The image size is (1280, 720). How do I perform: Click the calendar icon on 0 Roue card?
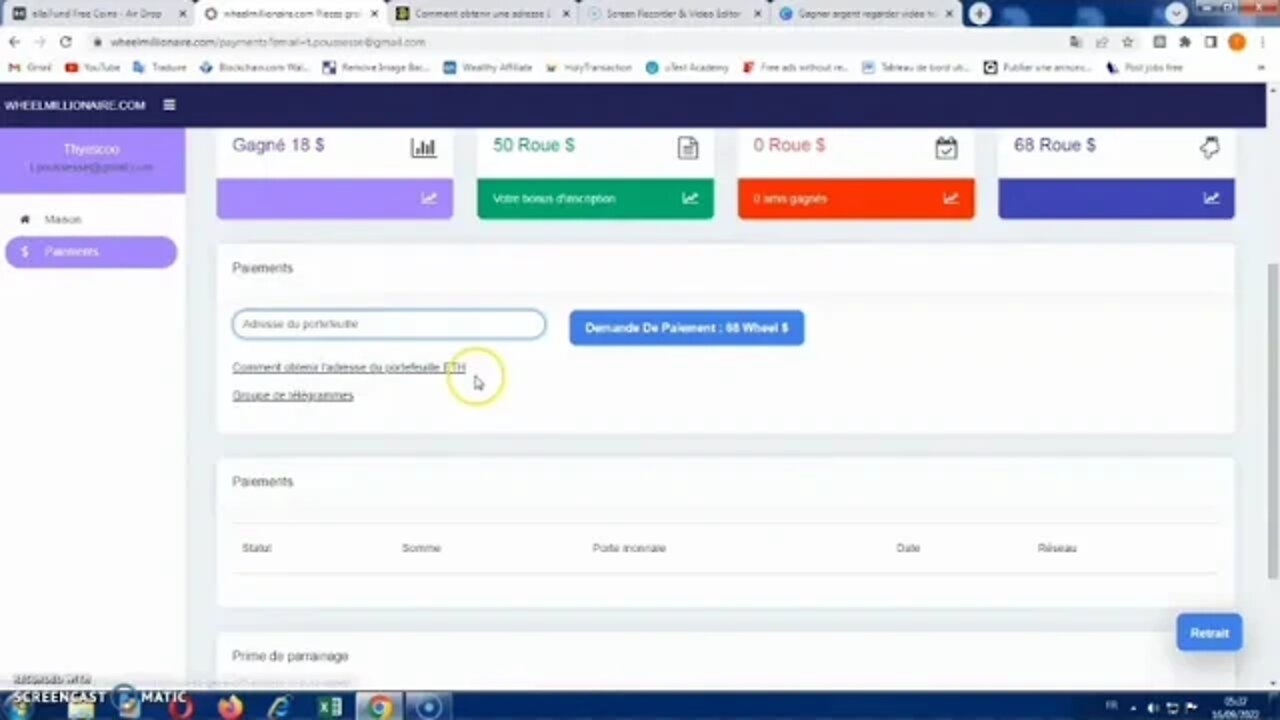point(946,148)
